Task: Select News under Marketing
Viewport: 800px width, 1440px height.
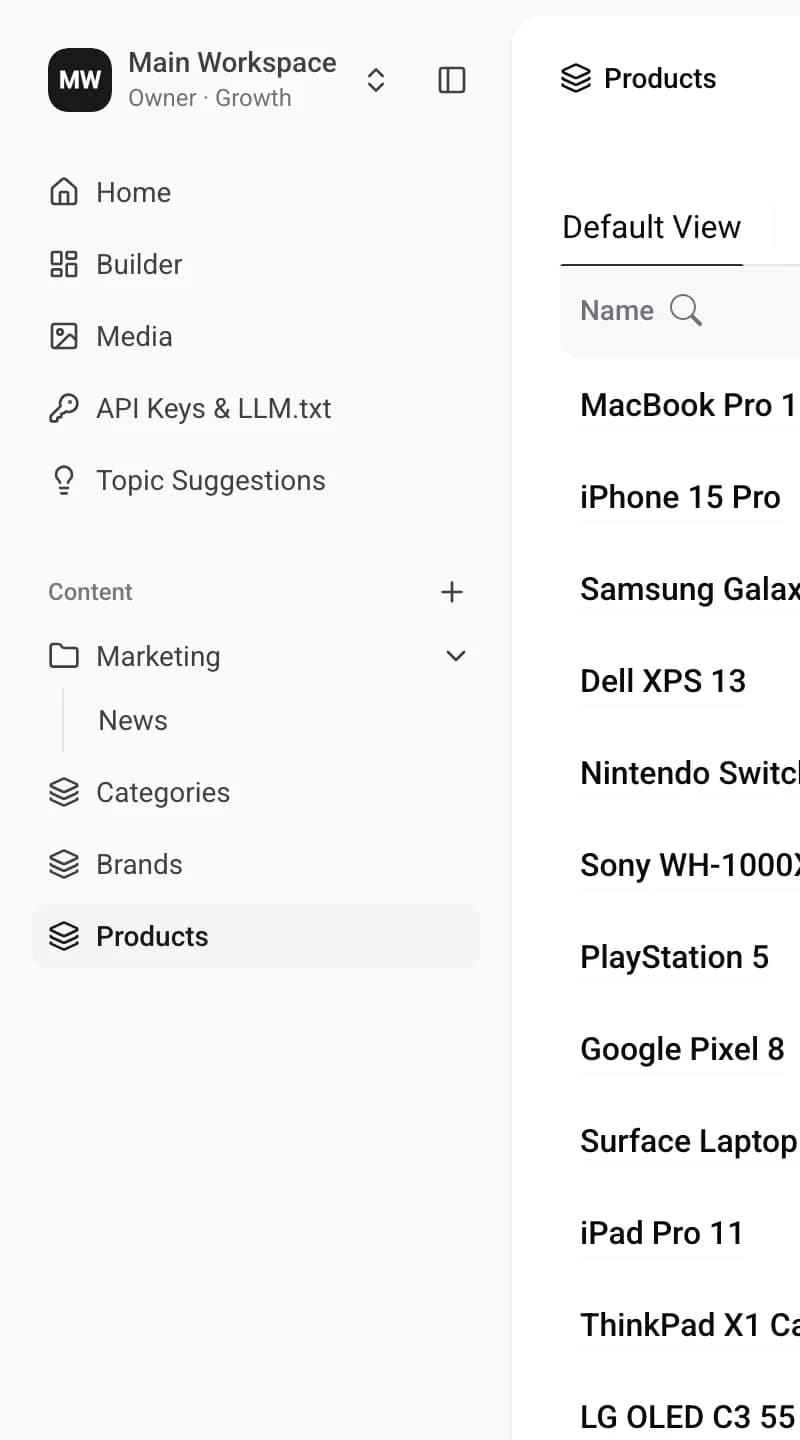Action: pos(133,720)
